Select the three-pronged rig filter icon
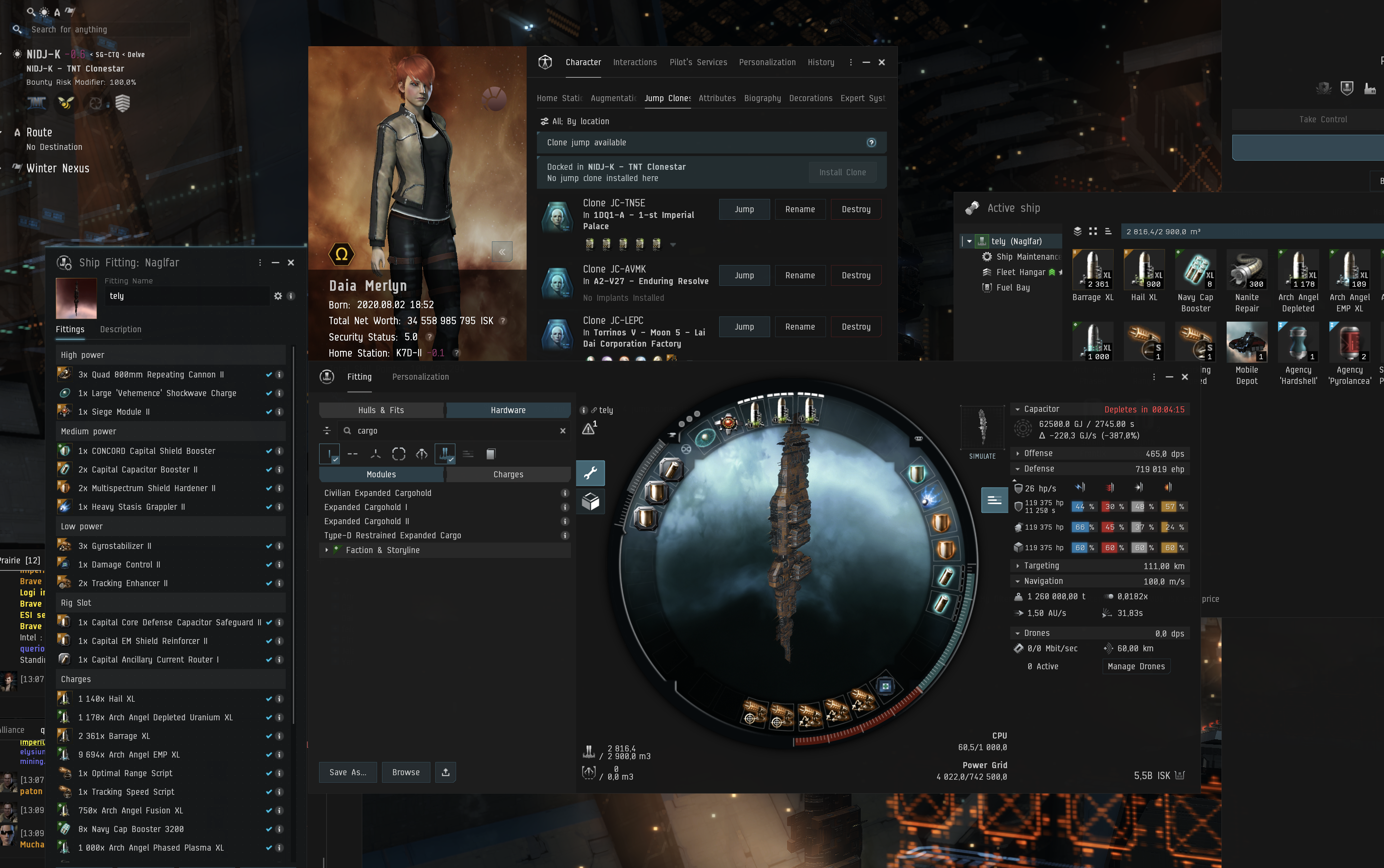This screenshot has width=1384, height=868. (x=376, y=454)
